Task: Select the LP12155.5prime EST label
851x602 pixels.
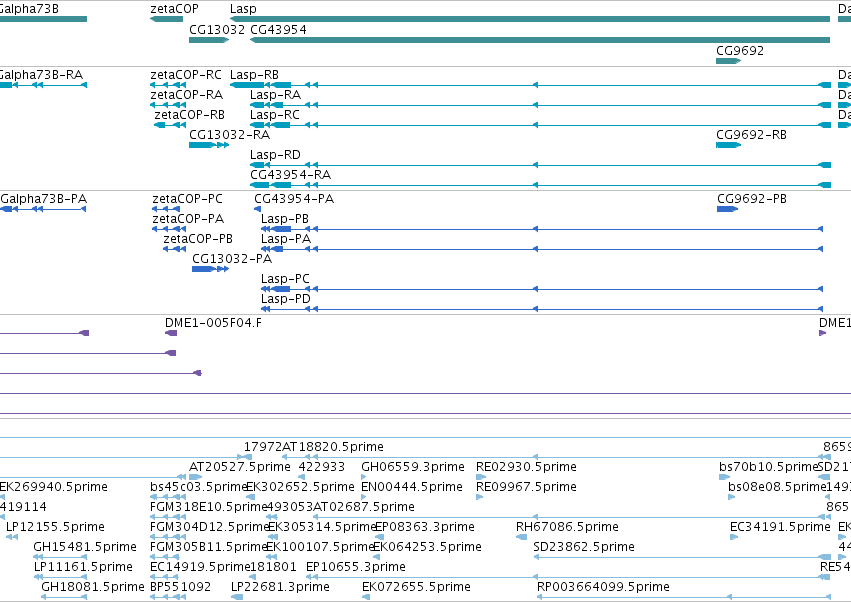Action: (55, 527)
